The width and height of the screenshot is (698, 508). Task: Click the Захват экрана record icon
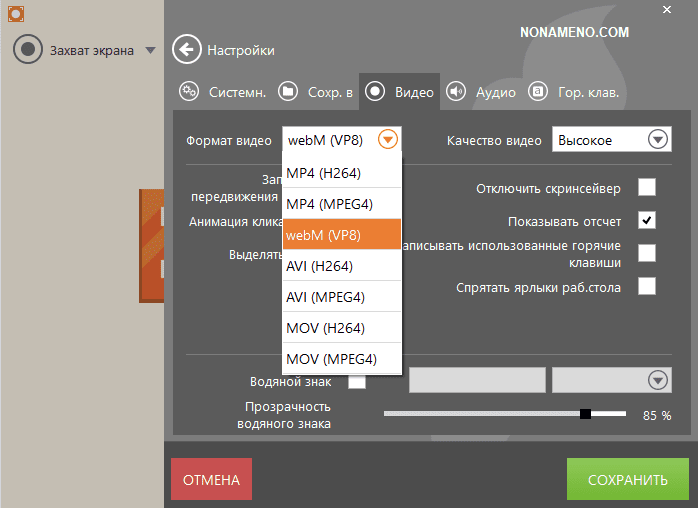click(28, 49)
